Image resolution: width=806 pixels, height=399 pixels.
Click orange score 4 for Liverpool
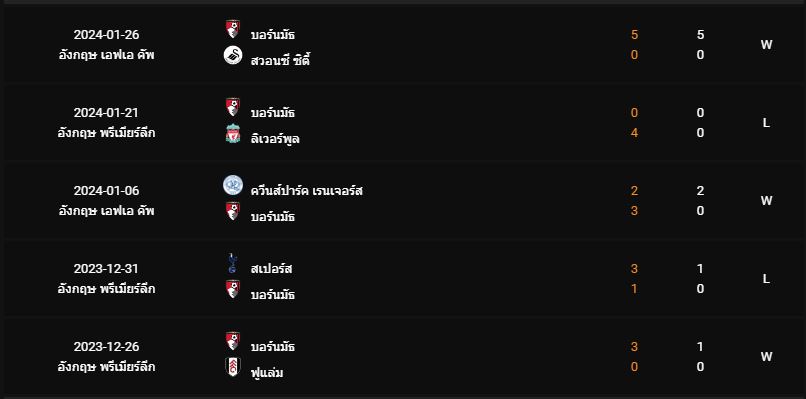[x=634, y=133]
